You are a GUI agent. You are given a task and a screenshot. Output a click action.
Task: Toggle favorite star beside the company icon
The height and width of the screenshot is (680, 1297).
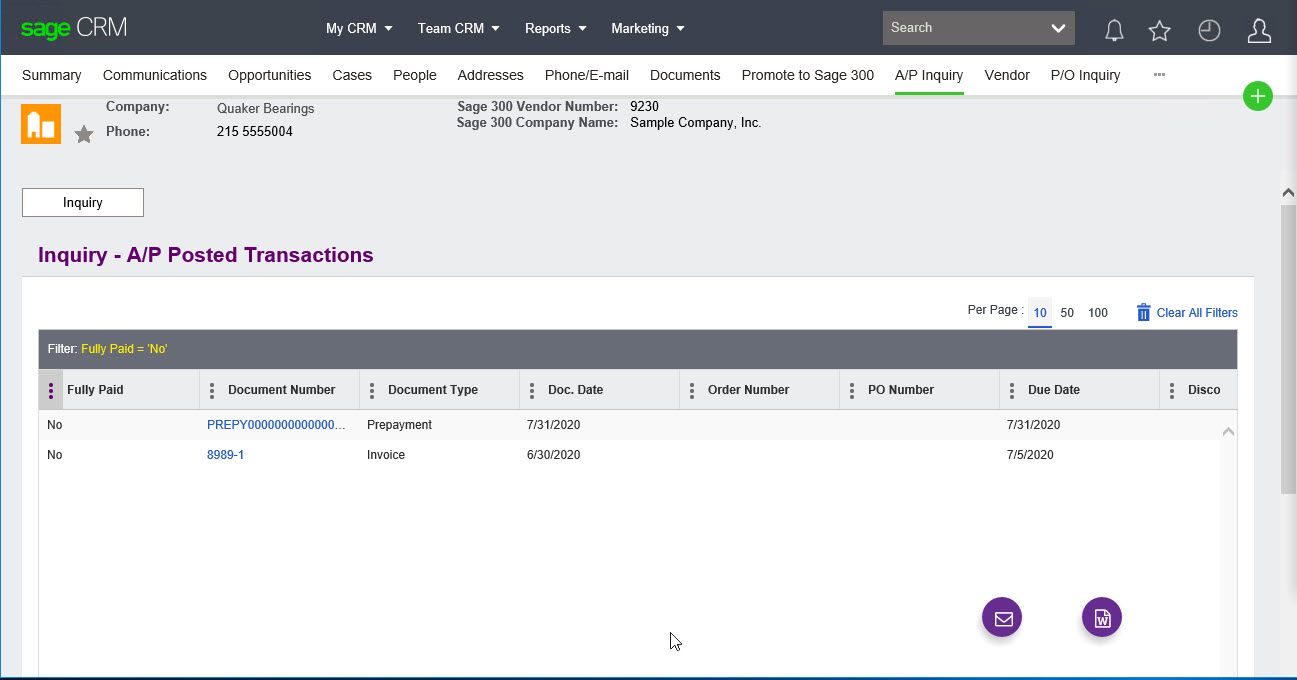pos(83,133)
